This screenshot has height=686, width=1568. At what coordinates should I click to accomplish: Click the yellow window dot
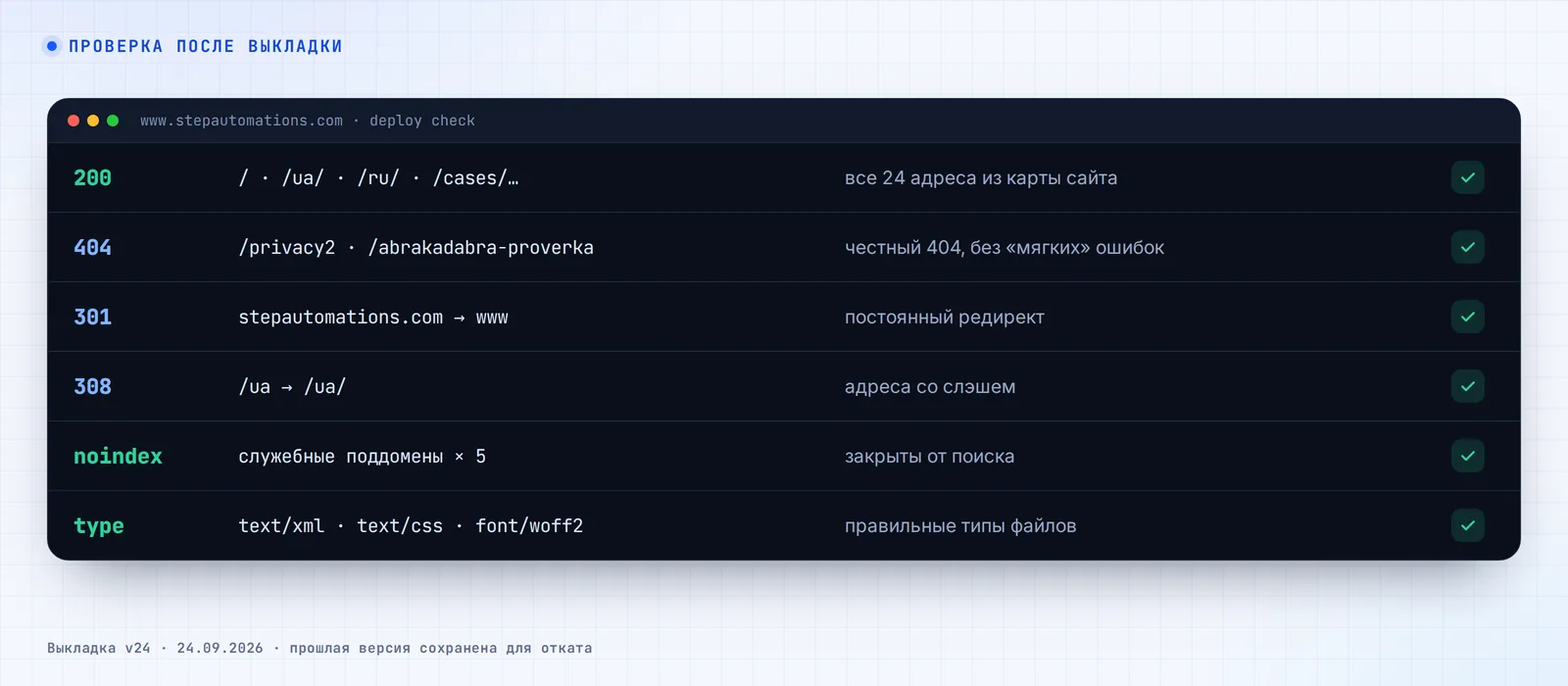[93, 121]
